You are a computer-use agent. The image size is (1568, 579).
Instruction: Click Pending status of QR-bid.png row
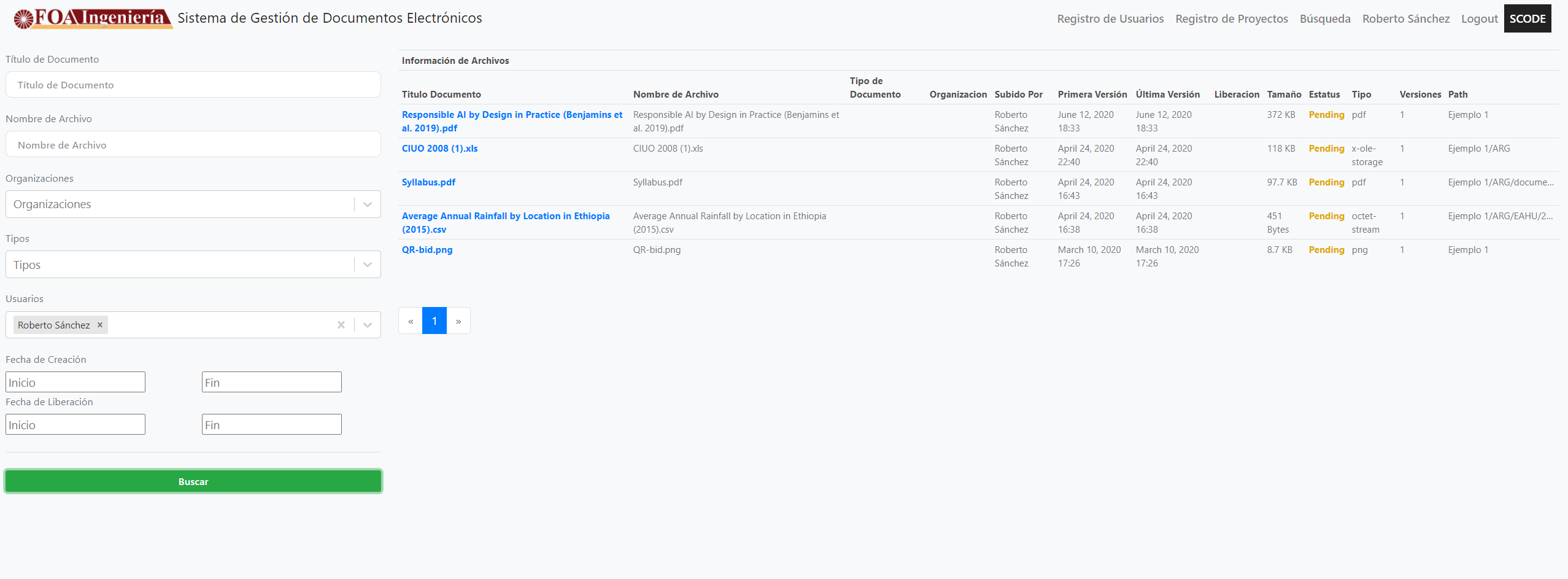[1326, 250]
